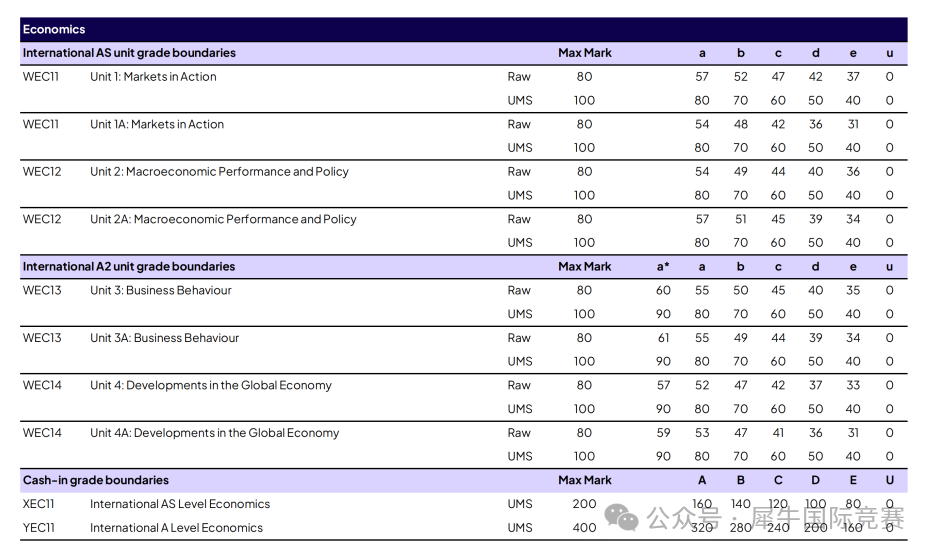Click Unit 1A: Markets in Action
This screenshot has height=555, width=934.
157,125
